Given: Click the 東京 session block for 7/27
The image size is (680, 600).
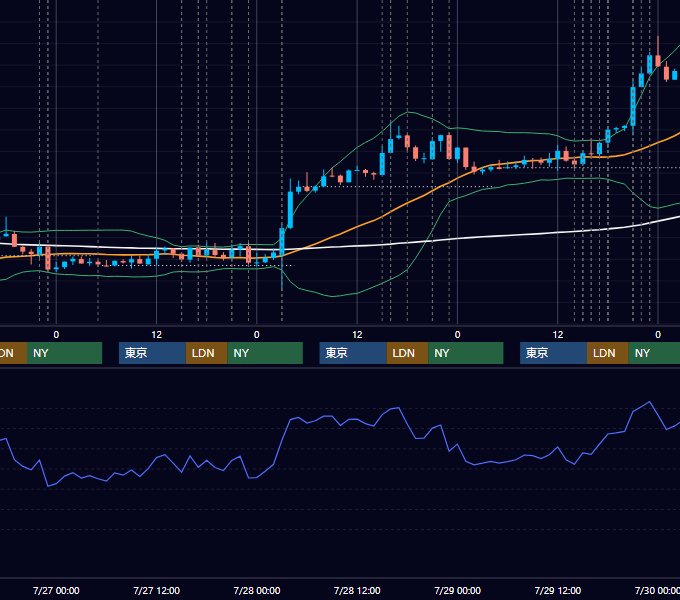Looking at the screenshot, I should pyautogui.click(x=152, y=353).
